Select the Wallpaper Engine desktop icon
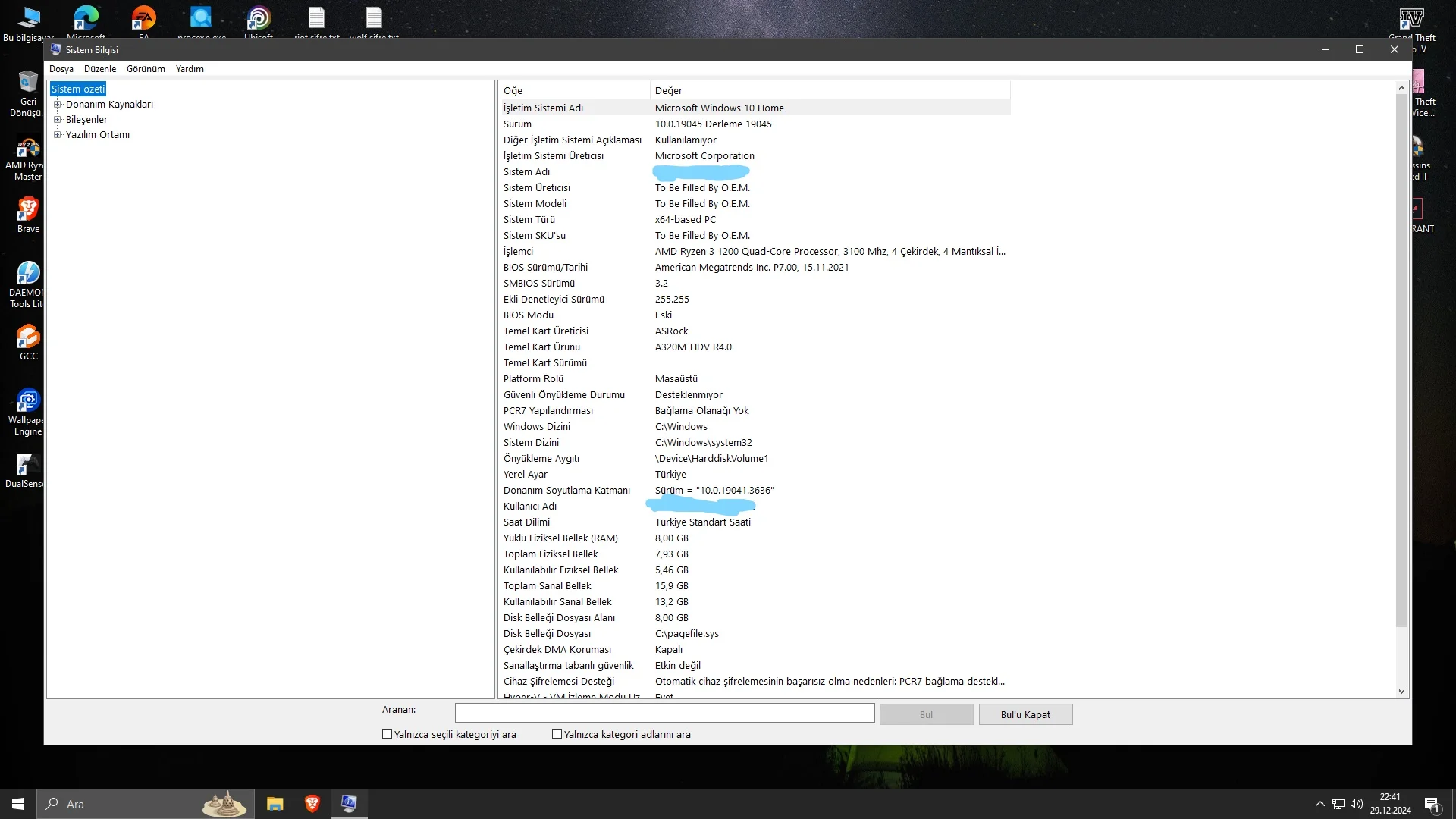The width and height of the screenshot is (1456, 819). click(27, 413)
